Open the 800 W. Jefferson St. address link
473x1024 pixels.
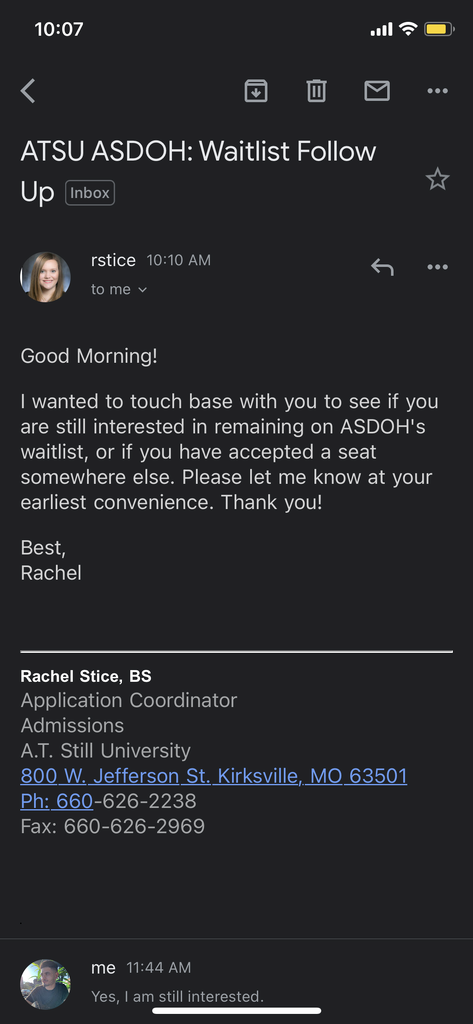tap(214, 776)
